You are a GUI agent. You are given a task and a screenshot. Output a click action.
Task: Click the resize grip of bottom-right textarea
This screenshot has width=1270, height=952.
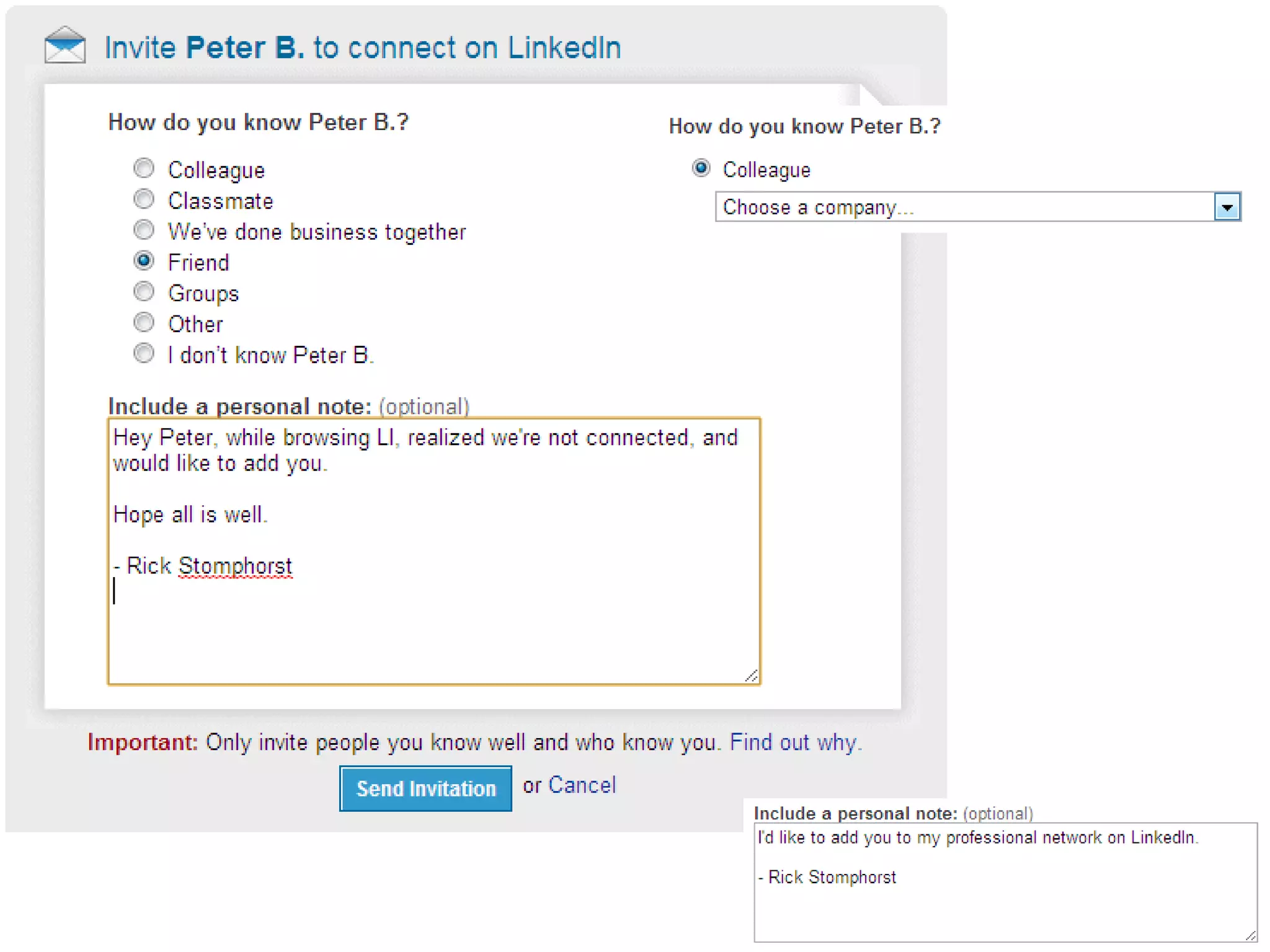[x=1250, y=935]
